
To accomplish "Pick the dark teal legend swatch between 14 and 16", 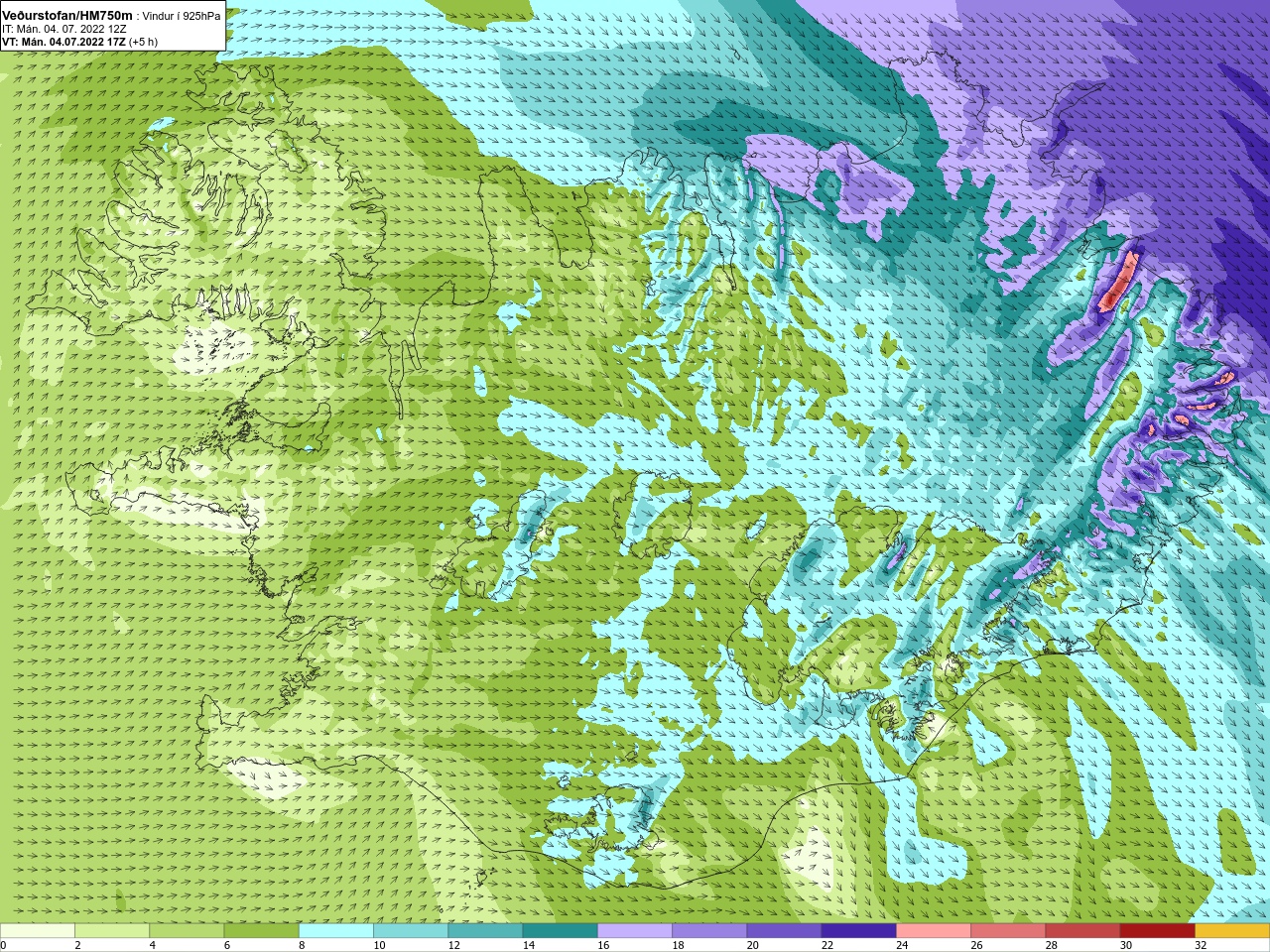I will [x=560, y=931].
